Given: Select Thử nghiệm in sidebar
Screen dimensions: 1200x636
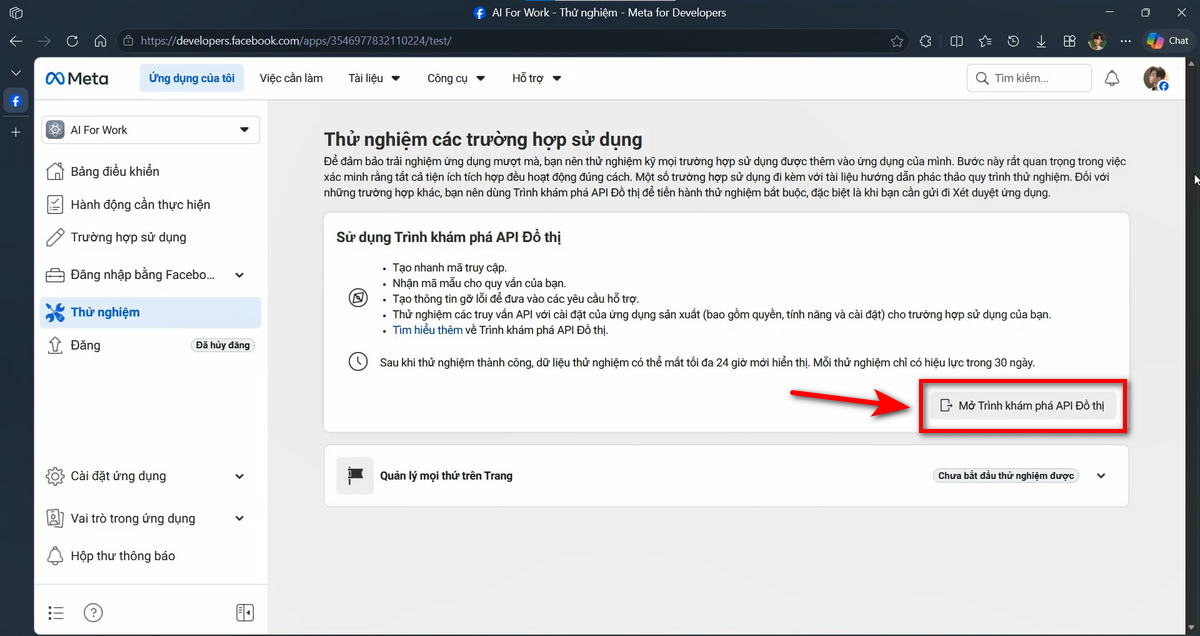Looking at the screenshot, I should coord(150,312).
